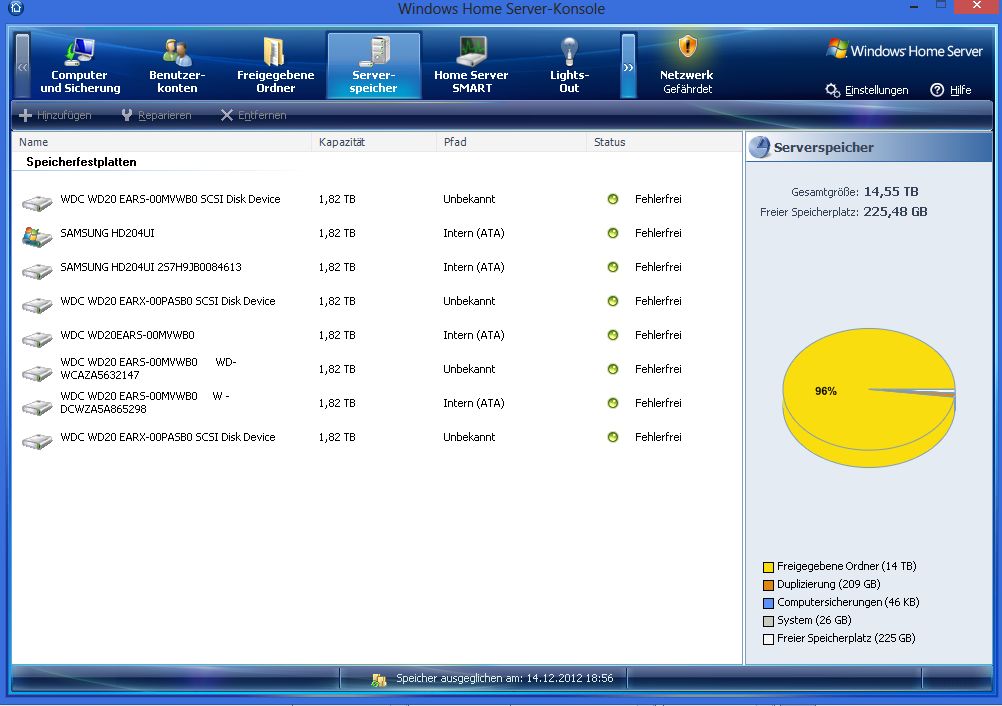1002x706 pixels.
Task: Sort by the Name column header
Action: point(162,142)
